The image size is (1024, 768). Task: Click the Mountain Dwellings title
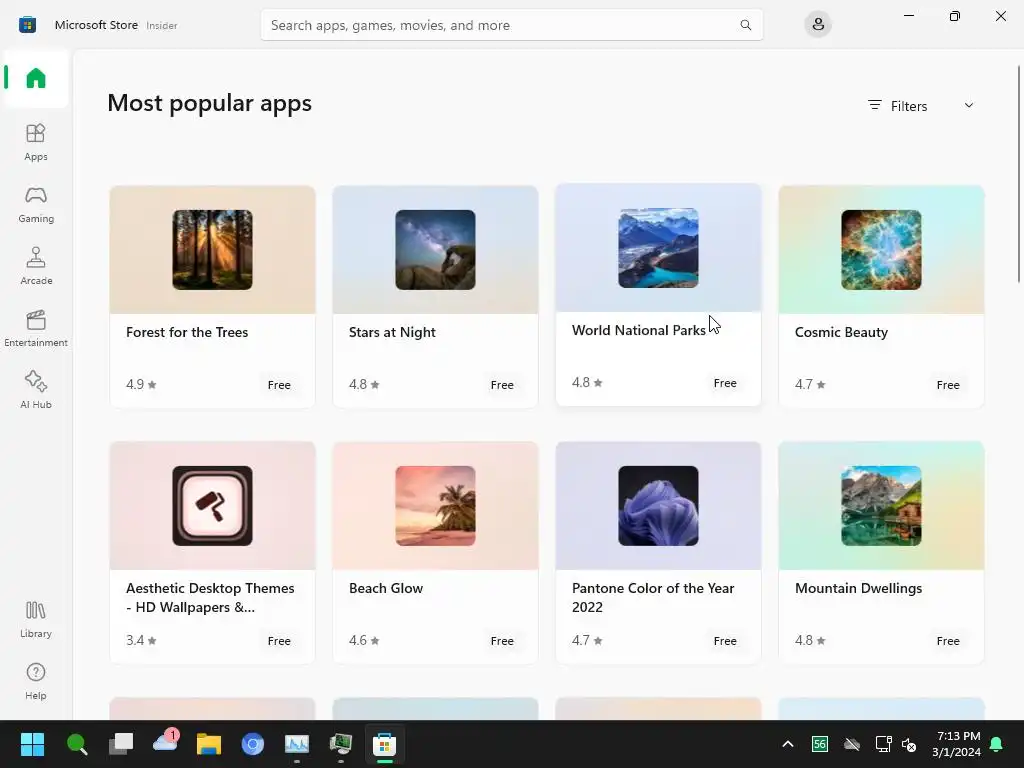[858, 588]
